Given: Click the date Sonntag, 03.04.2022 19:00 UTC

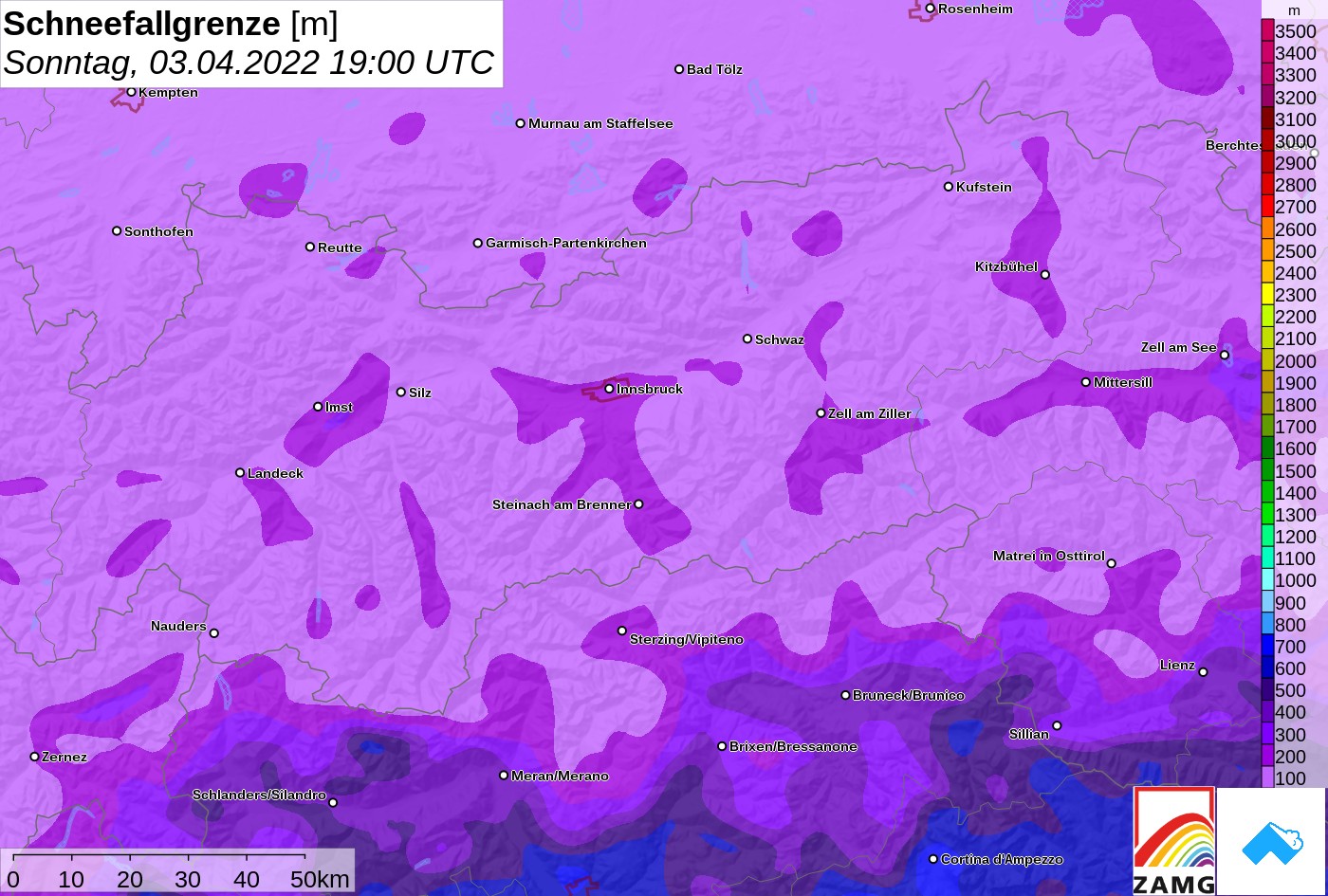Looking at the screenshot, I should point(249,63).
